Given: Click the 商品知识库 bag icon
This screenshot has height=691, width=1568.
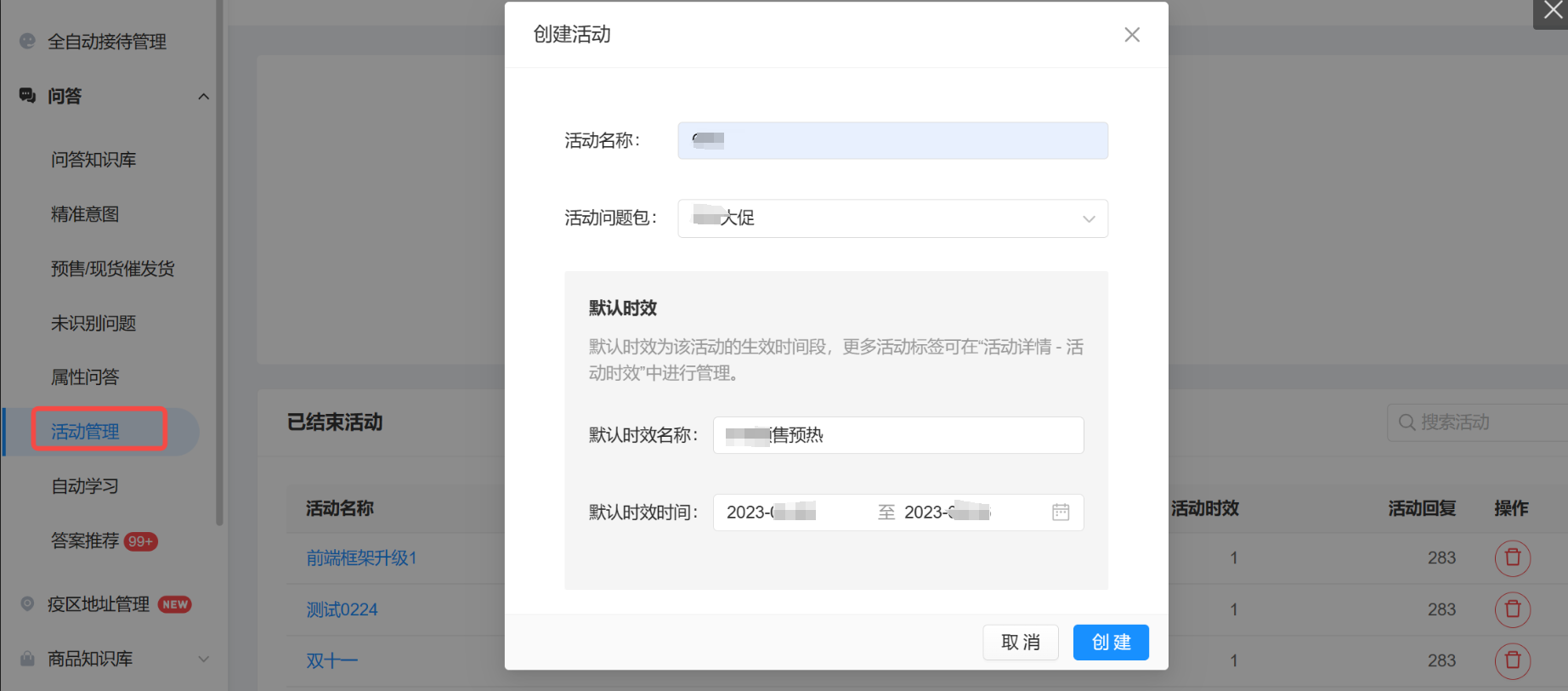Looking at the screenshot, I should [27, 658].
